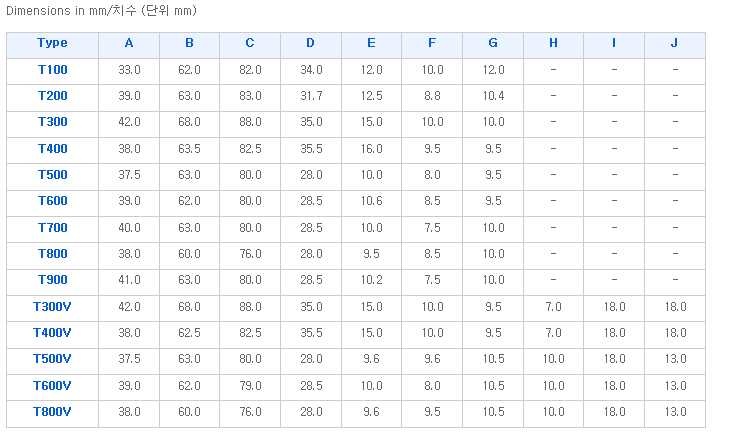Click the T500 type name

click(x=53, y=175)
